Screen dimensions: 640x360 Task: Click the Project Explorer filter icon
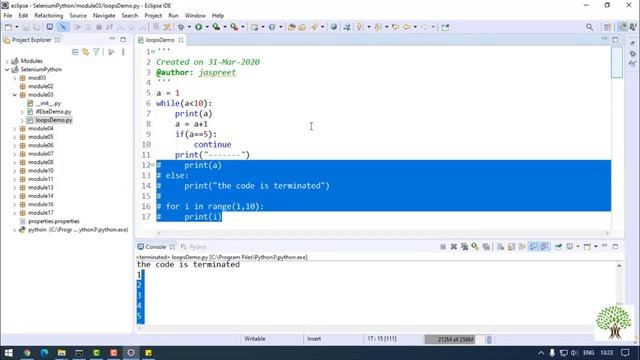pos(96,52)
